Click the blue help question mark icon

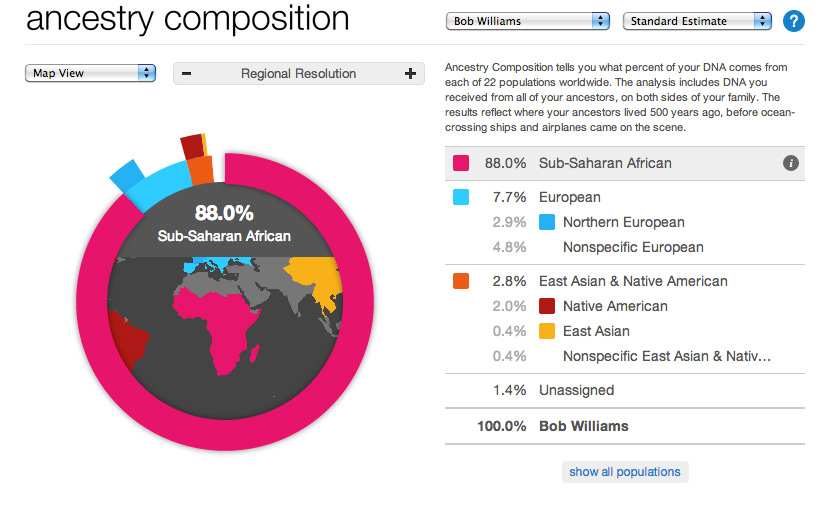click(794, 21)
